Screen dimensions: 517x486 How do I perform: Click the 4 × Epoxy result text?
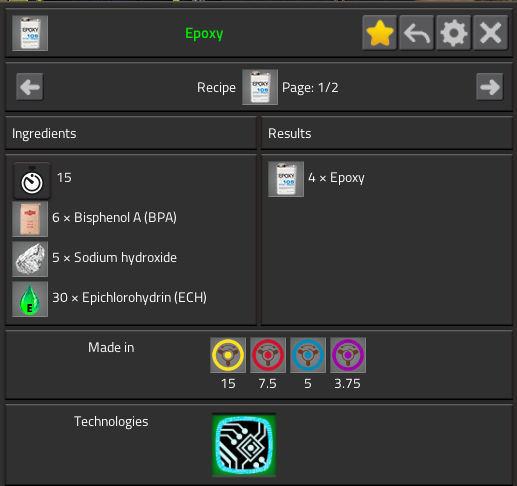336,178
